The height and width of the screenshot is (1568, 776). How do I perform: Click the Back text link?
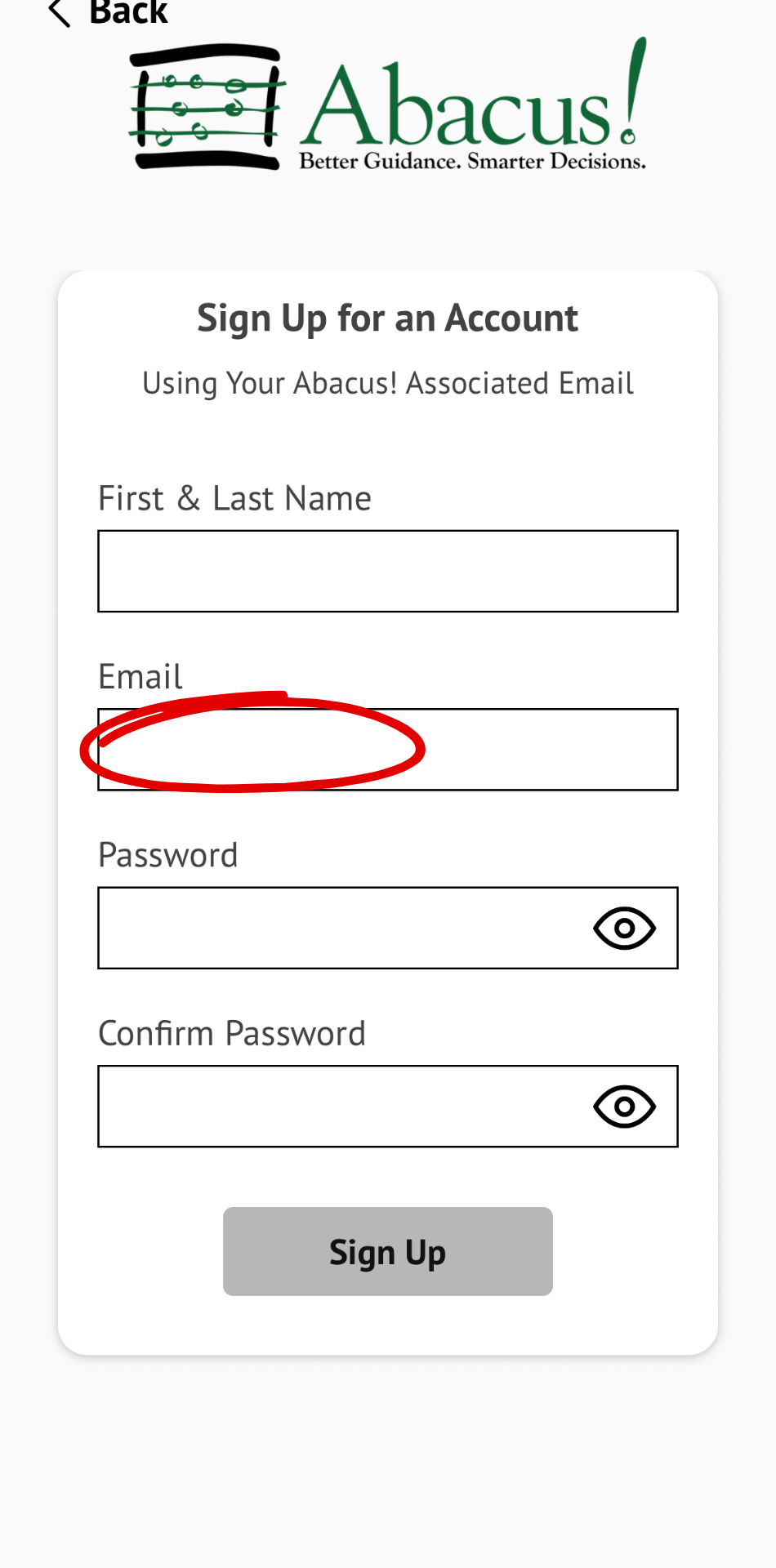tap(128, 11)
